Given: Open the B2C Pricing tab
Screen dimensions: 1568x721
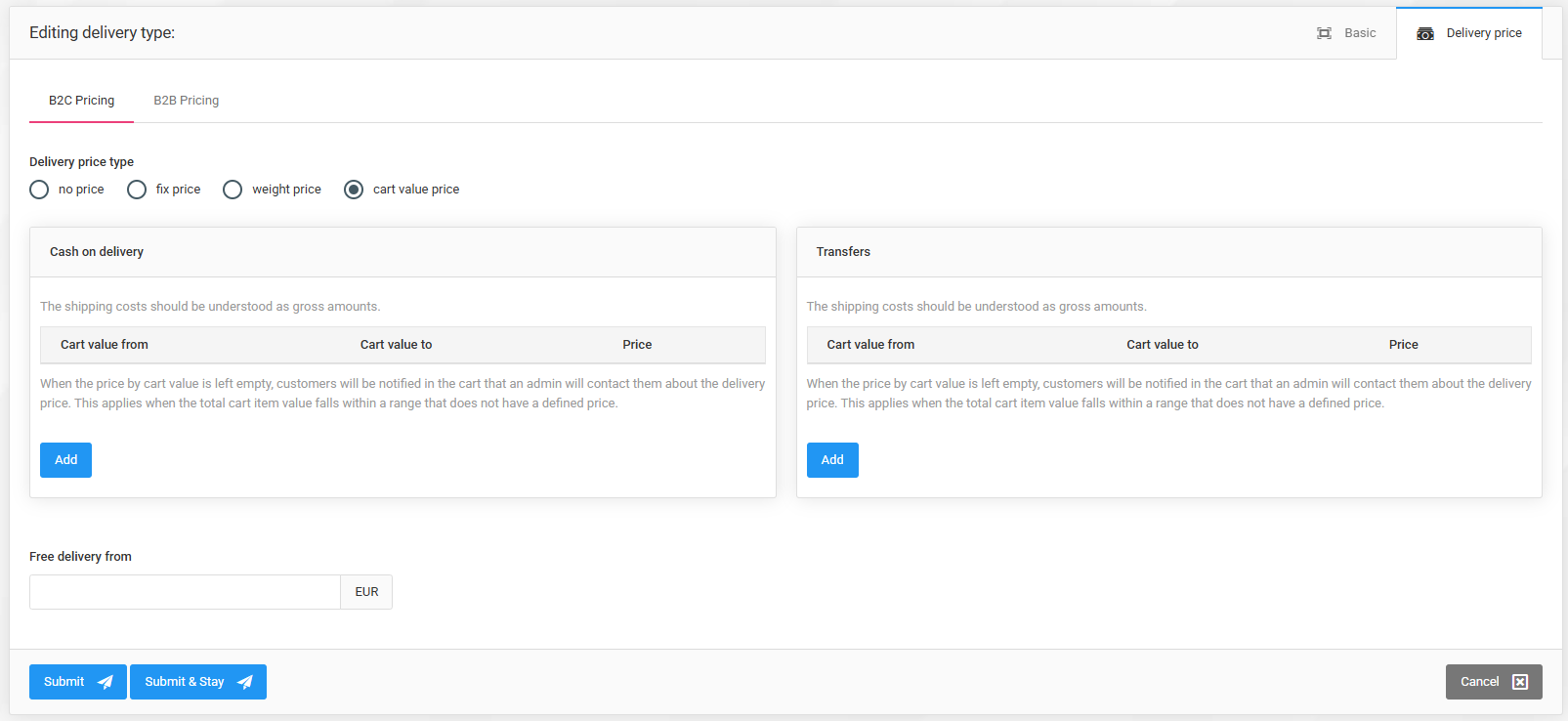Looking at the screenshot, I should pos(81,101).
